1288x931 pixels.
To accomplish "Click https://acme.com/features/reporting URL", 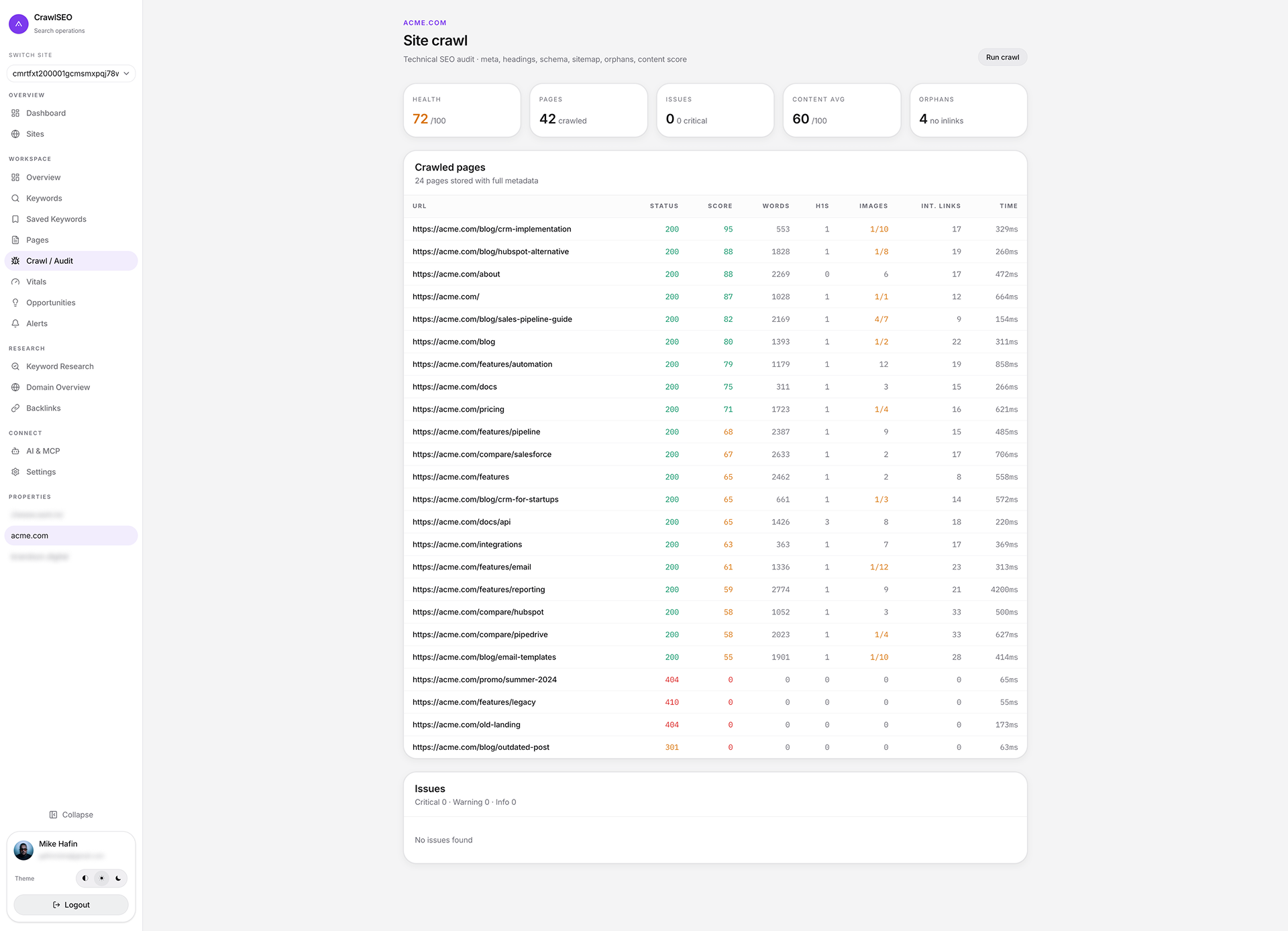I will [x=478, y=590].
